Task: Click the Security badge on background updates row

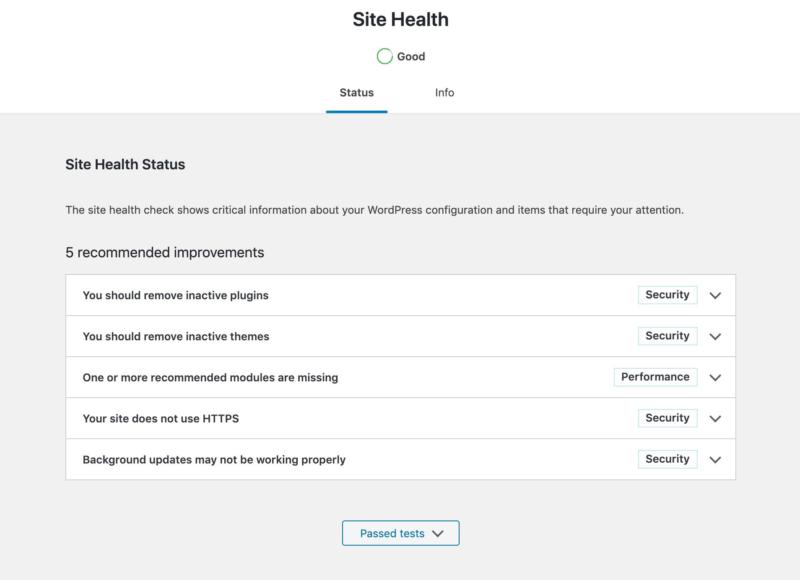Action: tap(667, 459)
